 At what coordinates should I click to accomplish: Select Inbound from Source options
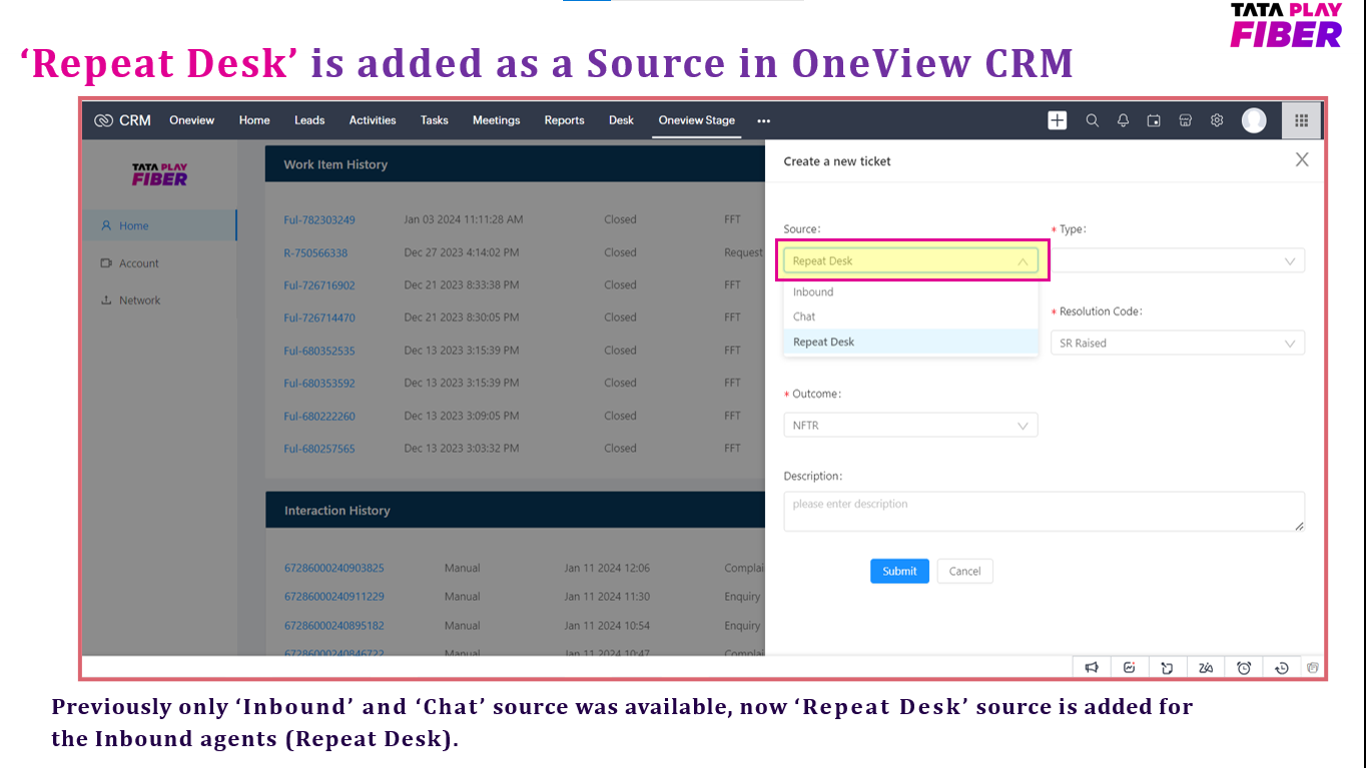coord(910,292)
